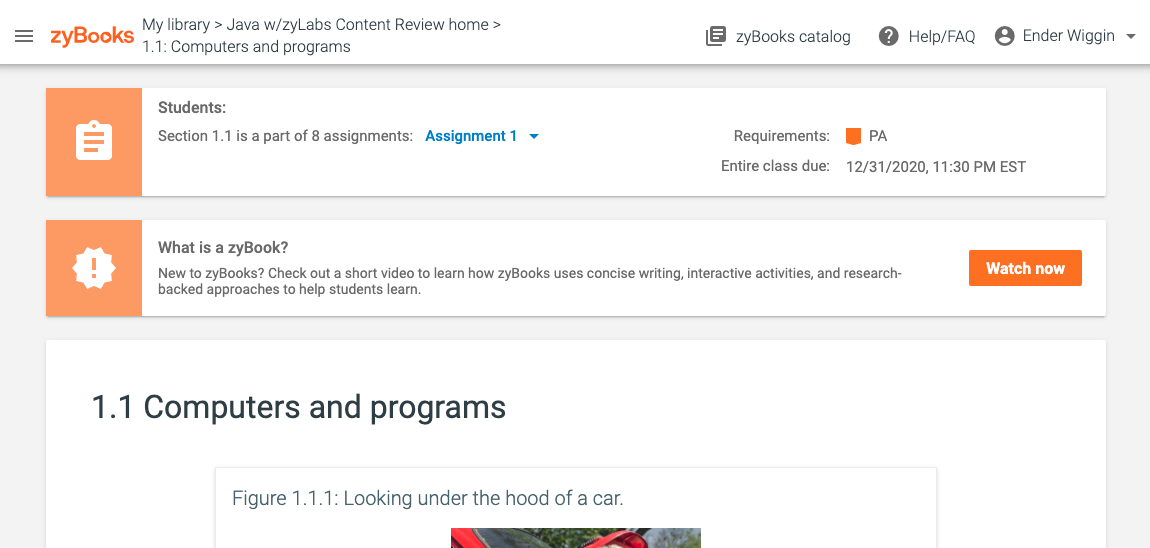Click the orange alert badge icon

(x=94, y=268)
